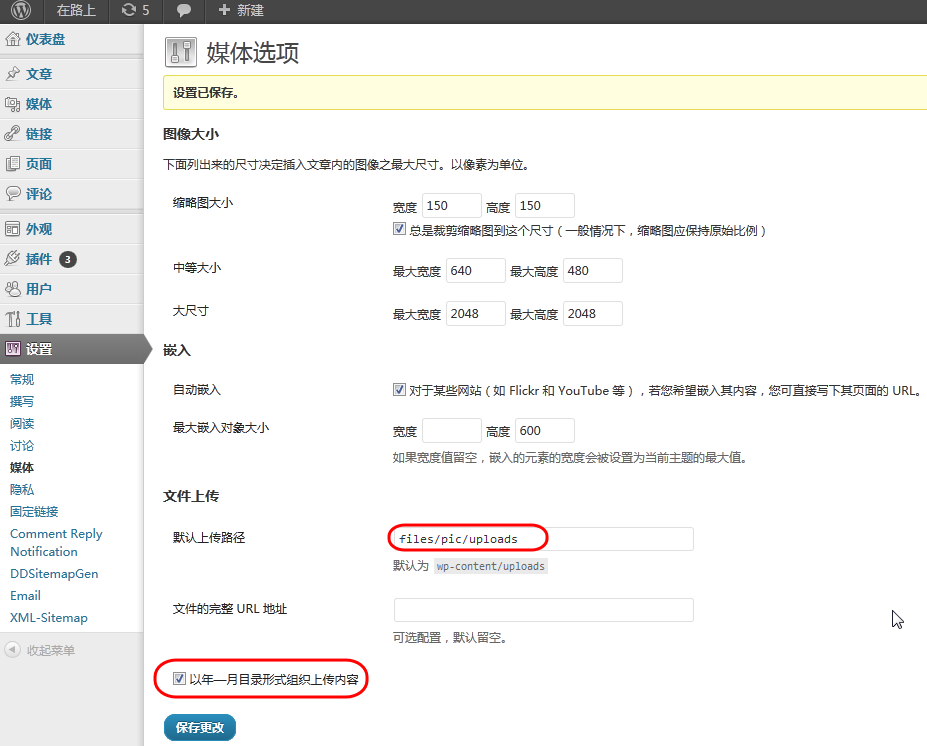Open the comments bubble icon in admin bar
Image resolution: width=927 pixels, height=746 pixels.
(x=184, y=11)
